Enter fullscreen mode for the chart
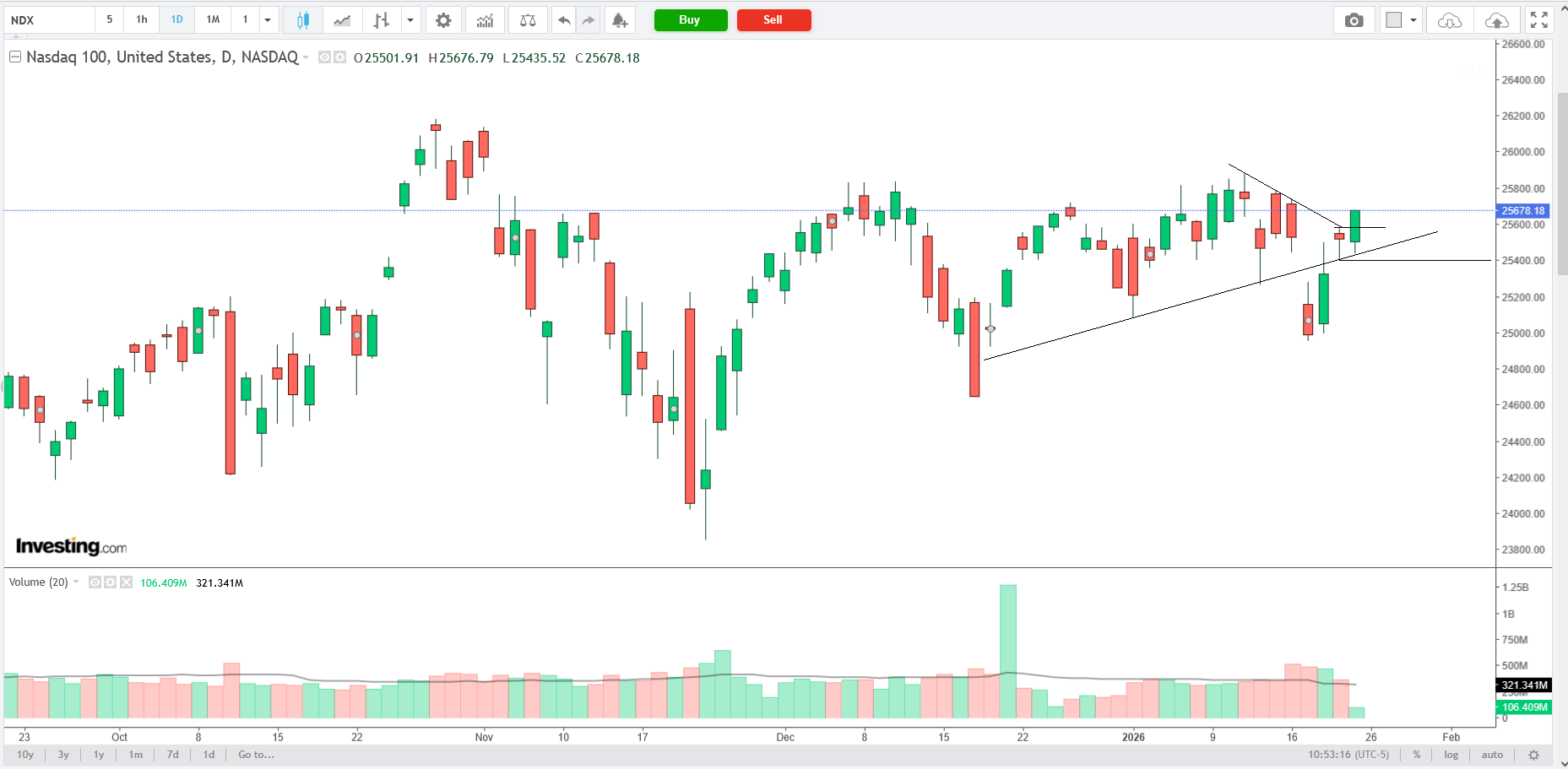The width and height of the screenshot is (1568, 769). pos(1539,20)
